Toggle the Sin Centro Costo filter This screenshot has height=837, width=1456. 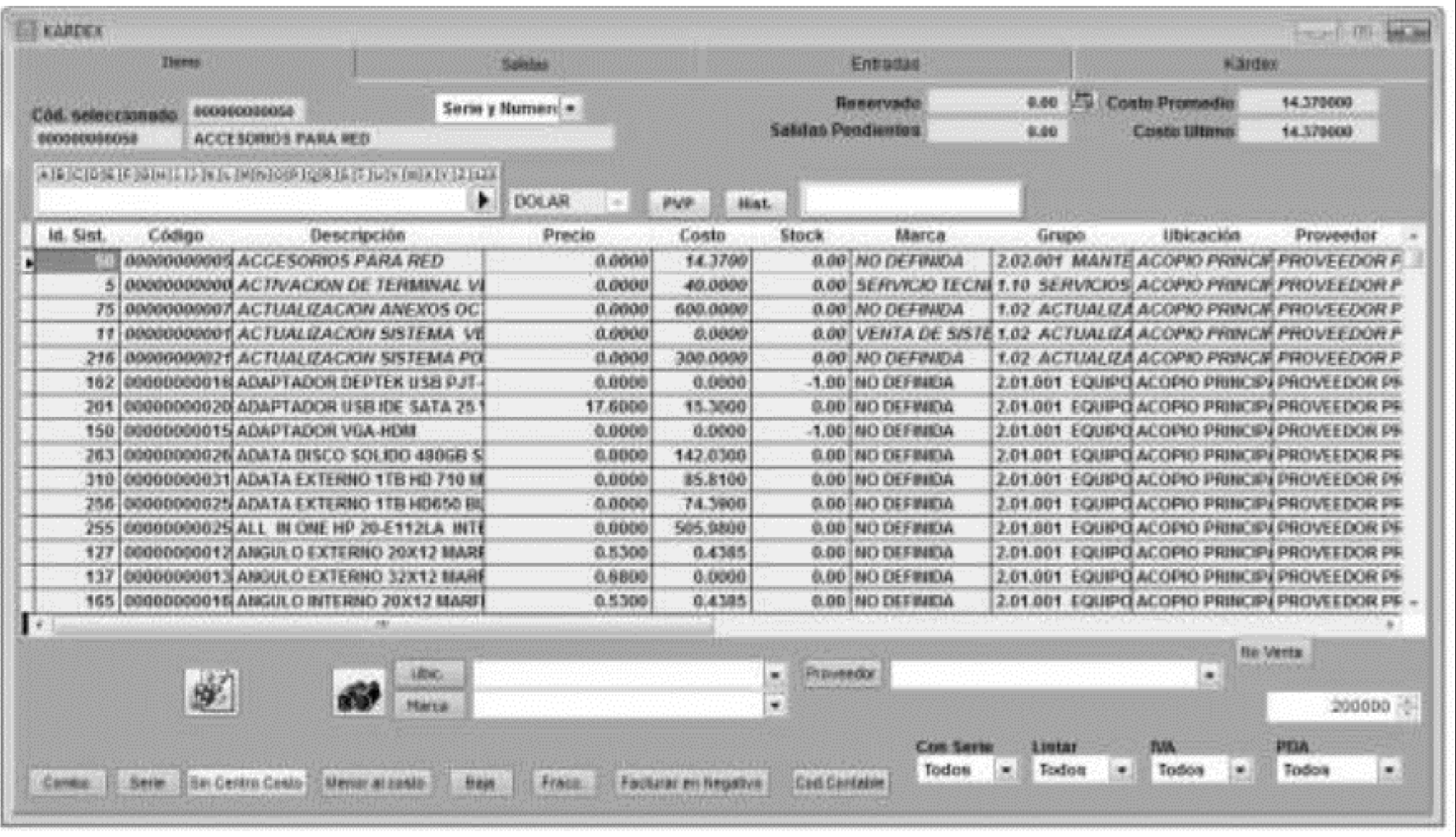coord(246,783)
